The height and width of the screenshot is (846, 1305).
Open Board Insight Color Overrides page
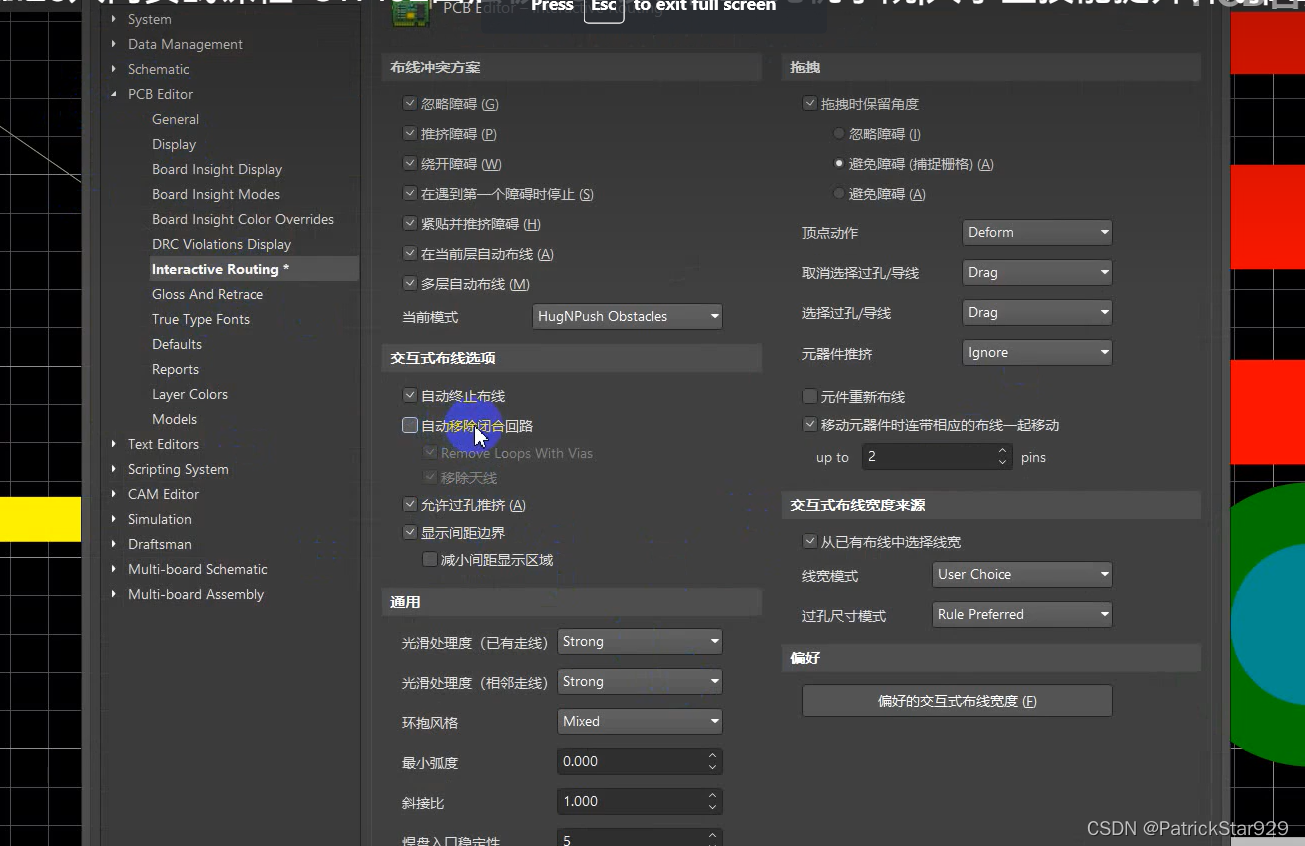243,219
